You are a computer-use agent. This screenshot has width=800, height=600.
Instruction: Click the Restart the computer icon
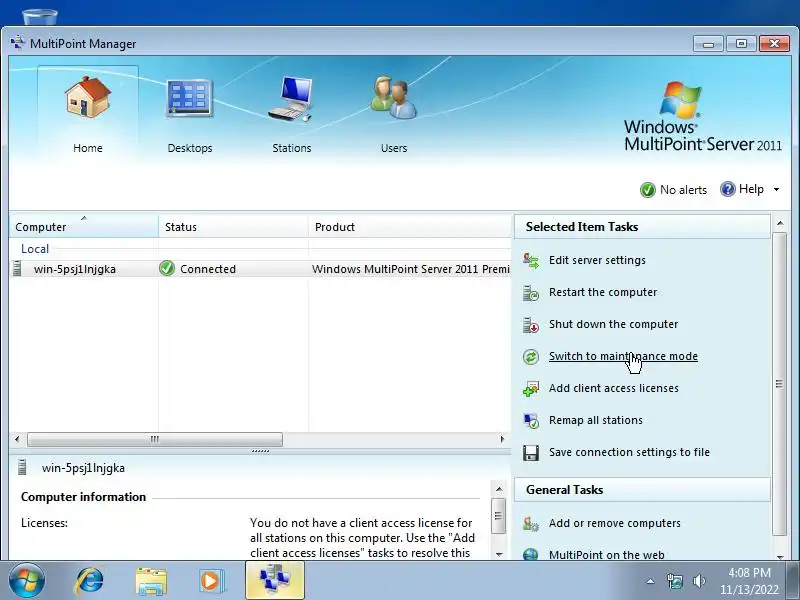531,293
